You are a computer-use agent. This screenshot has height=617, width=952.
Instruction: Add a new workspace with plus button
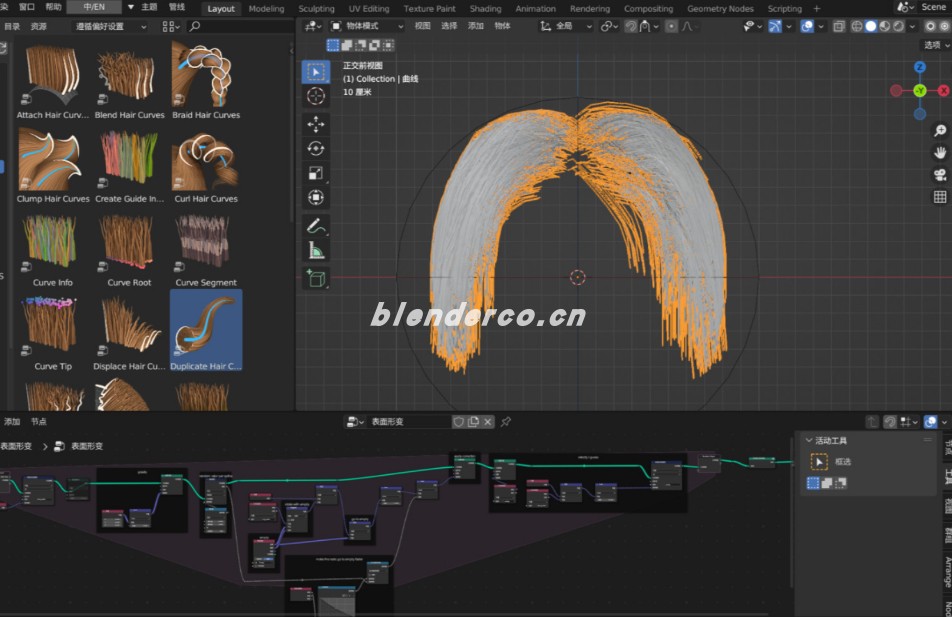tap(817, 9)
